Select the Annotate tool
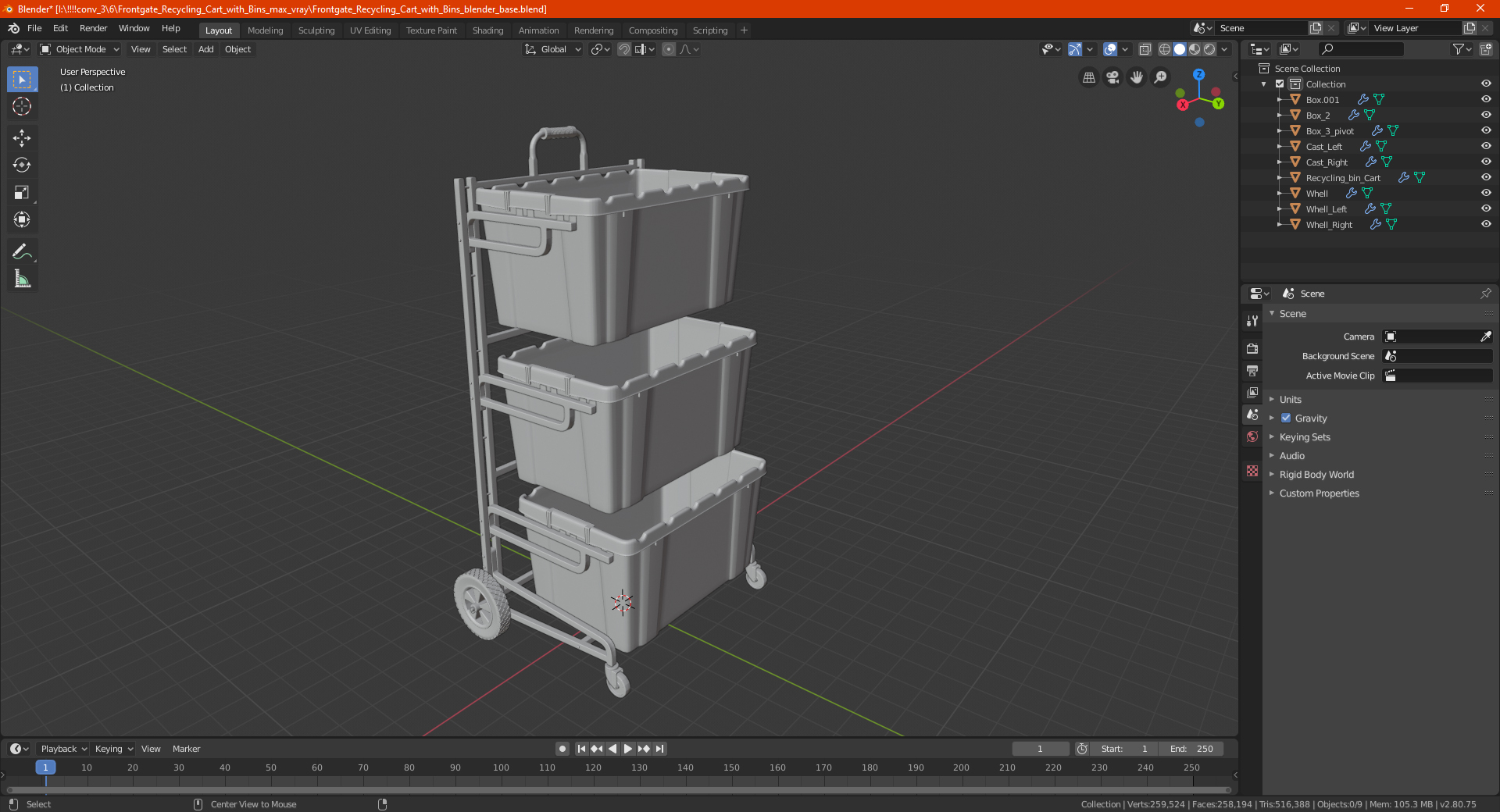The width and height of the screenshot is (1500, 812). pos(22,251)
